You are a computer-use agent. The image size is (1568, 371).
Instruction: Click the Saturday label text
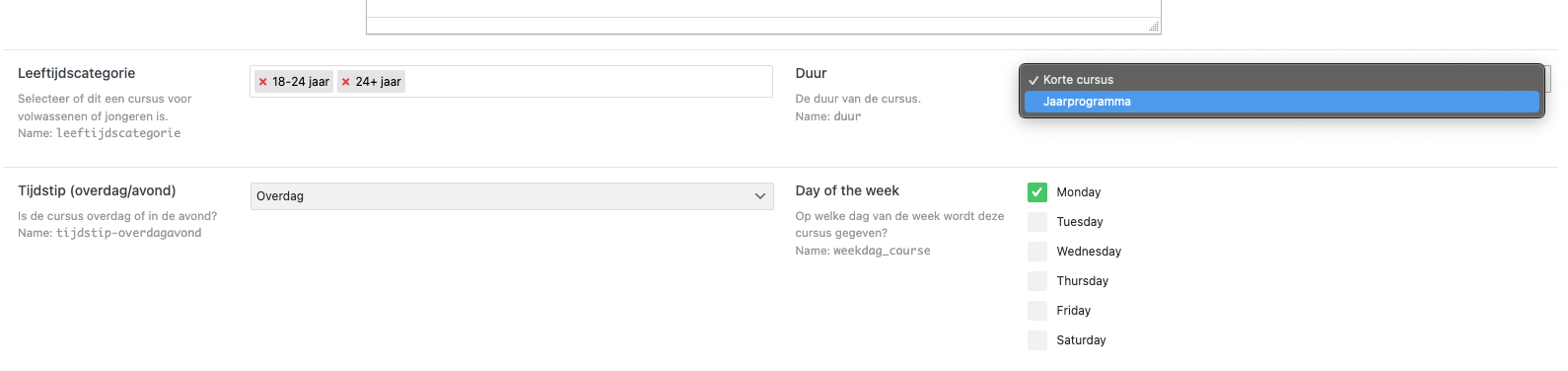point(1081,340)
